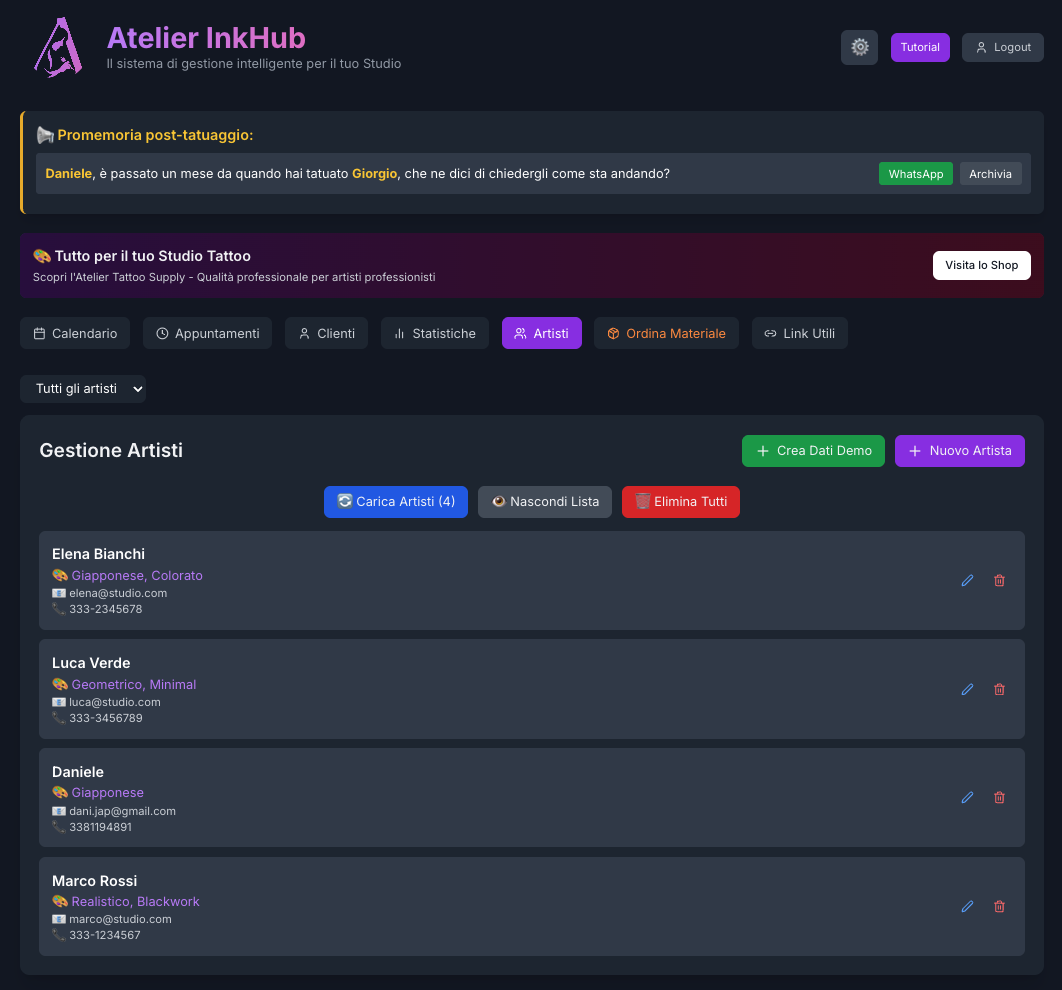1062x990 pixels.
Task: Click the green WhatsApp reminder button
Action: (915, 174)
